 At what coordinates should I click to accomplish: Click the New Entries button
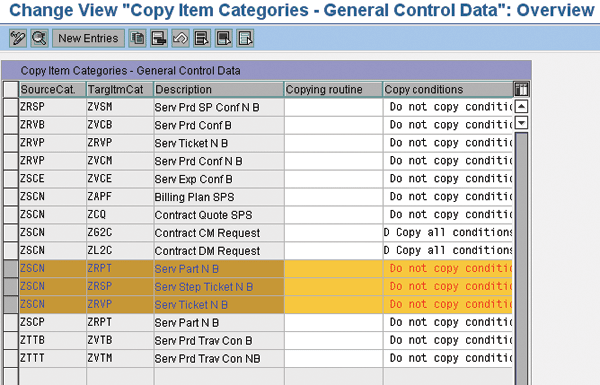88,38
